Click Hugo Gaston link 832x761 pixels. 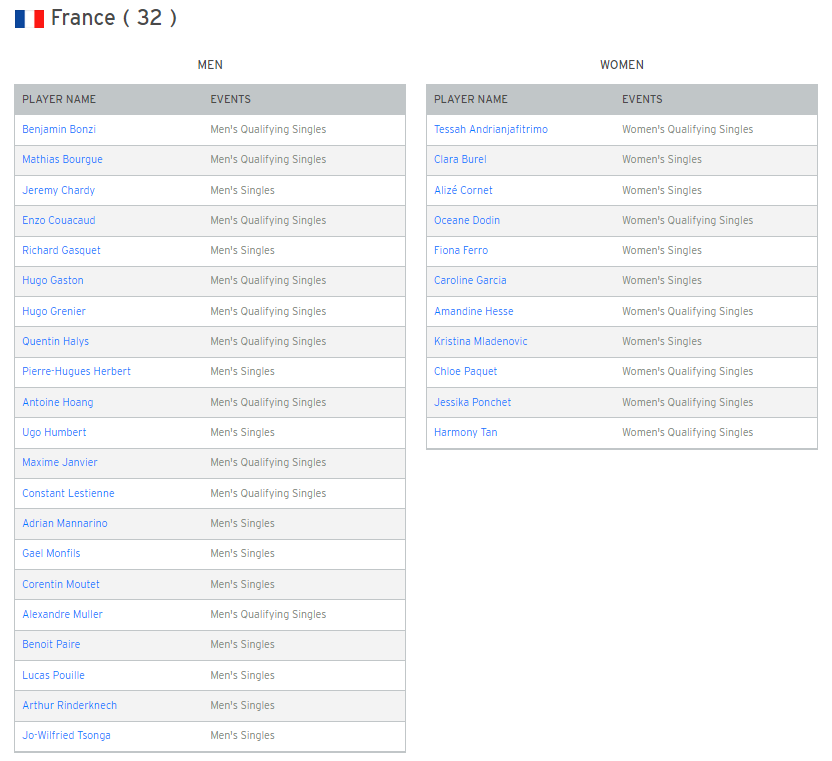53,281
